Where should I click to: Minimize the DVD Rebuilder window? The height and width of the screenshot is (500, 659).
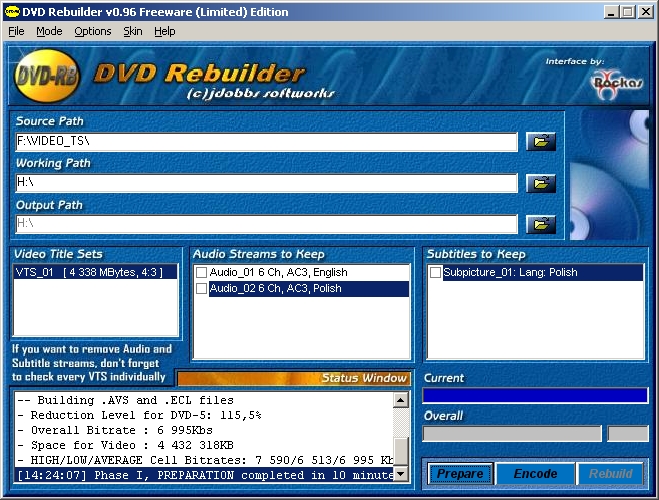pos(611,12)
